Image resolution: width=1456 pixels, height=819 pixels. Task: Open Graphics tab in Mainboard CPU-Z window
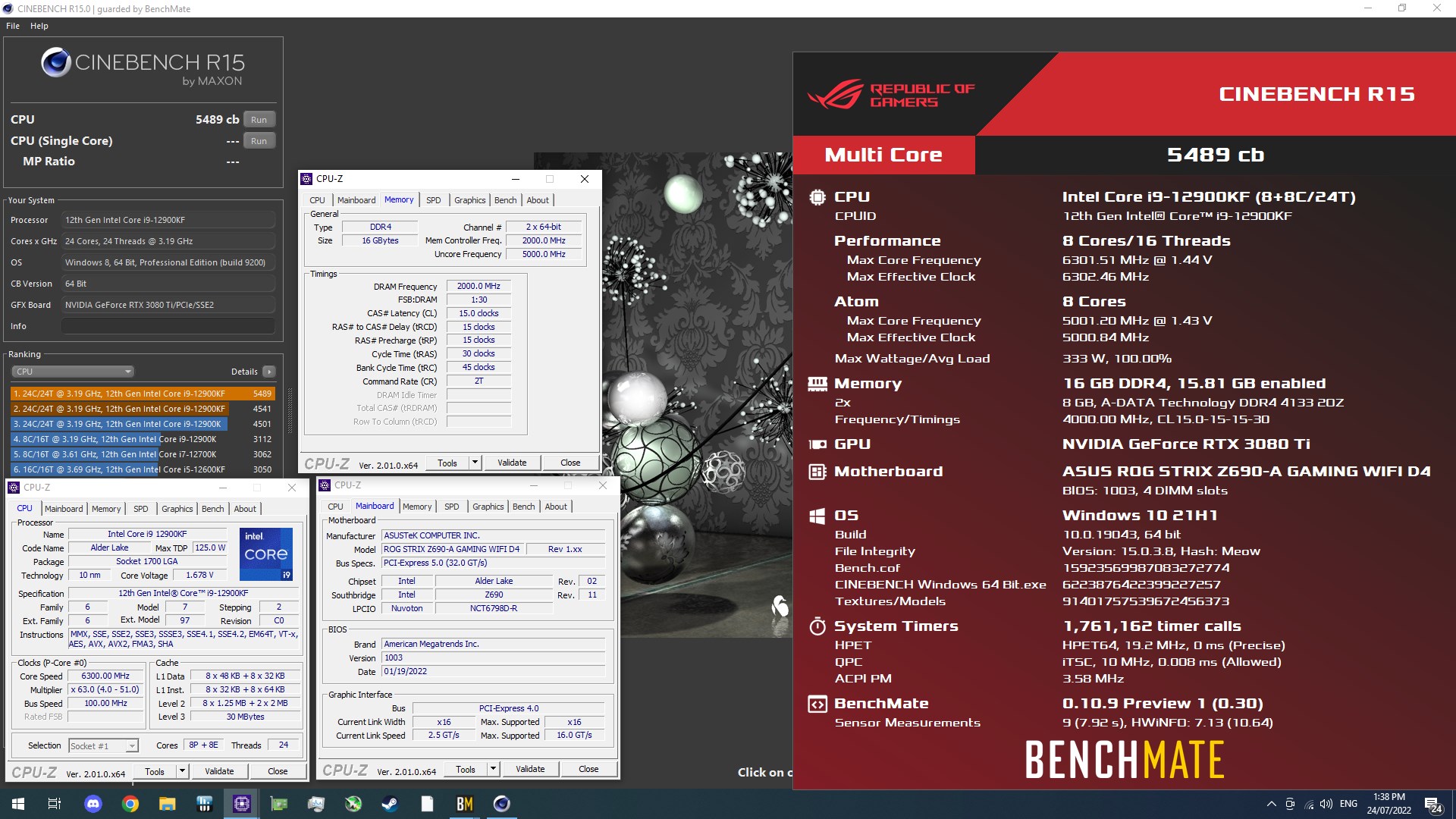click(x=488, y=507)
